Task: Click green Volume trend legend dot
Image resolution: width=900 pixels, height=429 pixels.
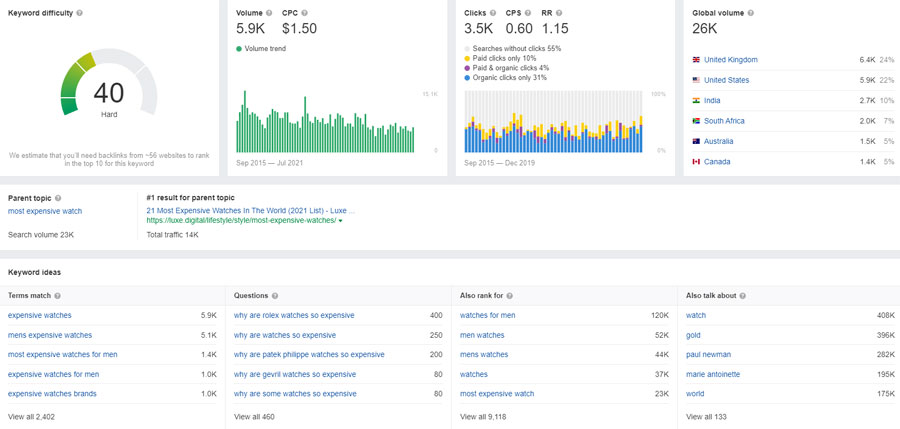Action: [239, 49]
